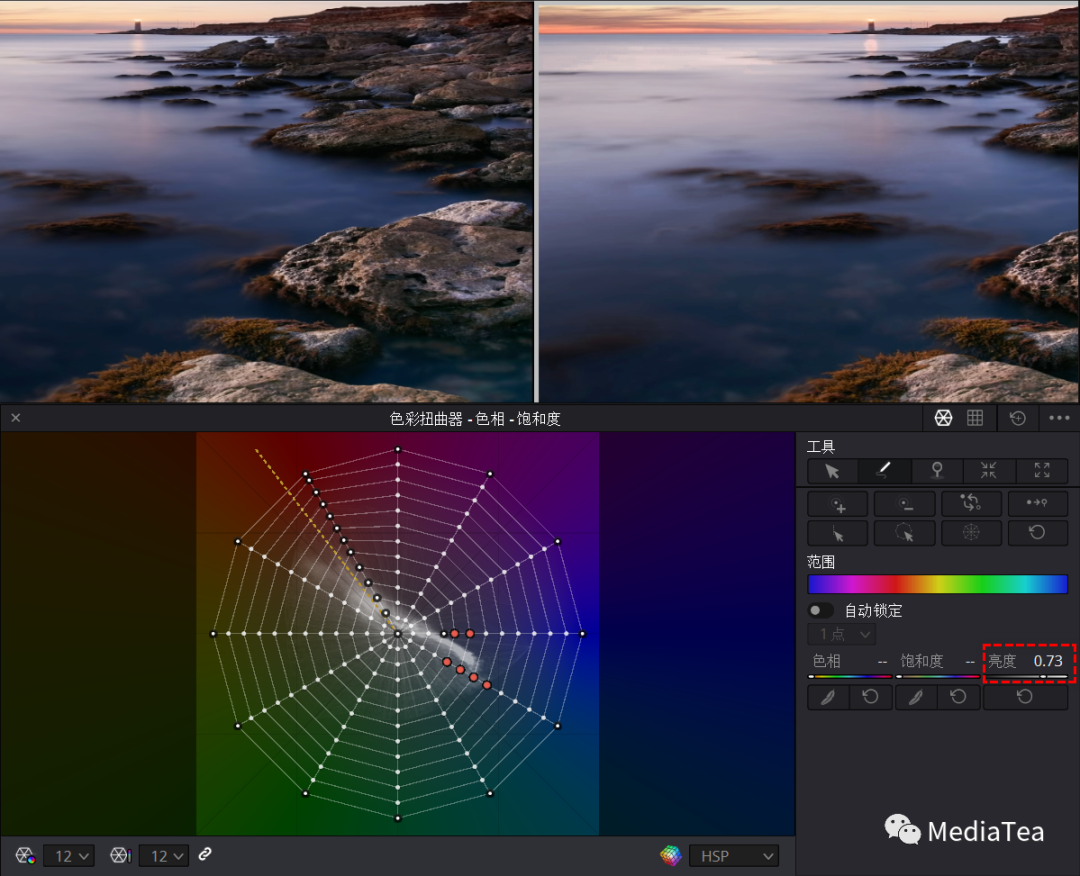Click the center point of the warper web
Image resolution: width=1080 pixels, height=876 pixels.
tap(397, 634)
